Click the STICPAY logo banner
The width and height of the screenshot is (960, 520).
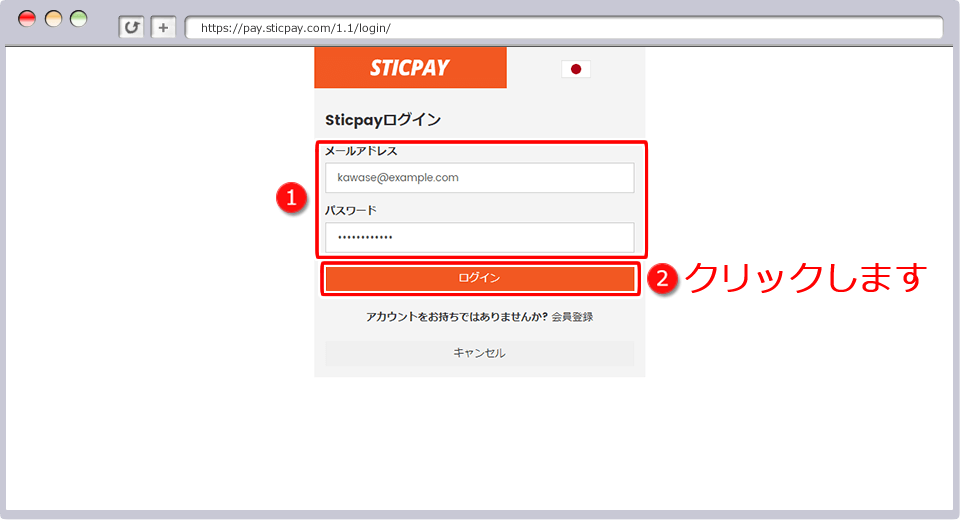[x=410, y=68]
